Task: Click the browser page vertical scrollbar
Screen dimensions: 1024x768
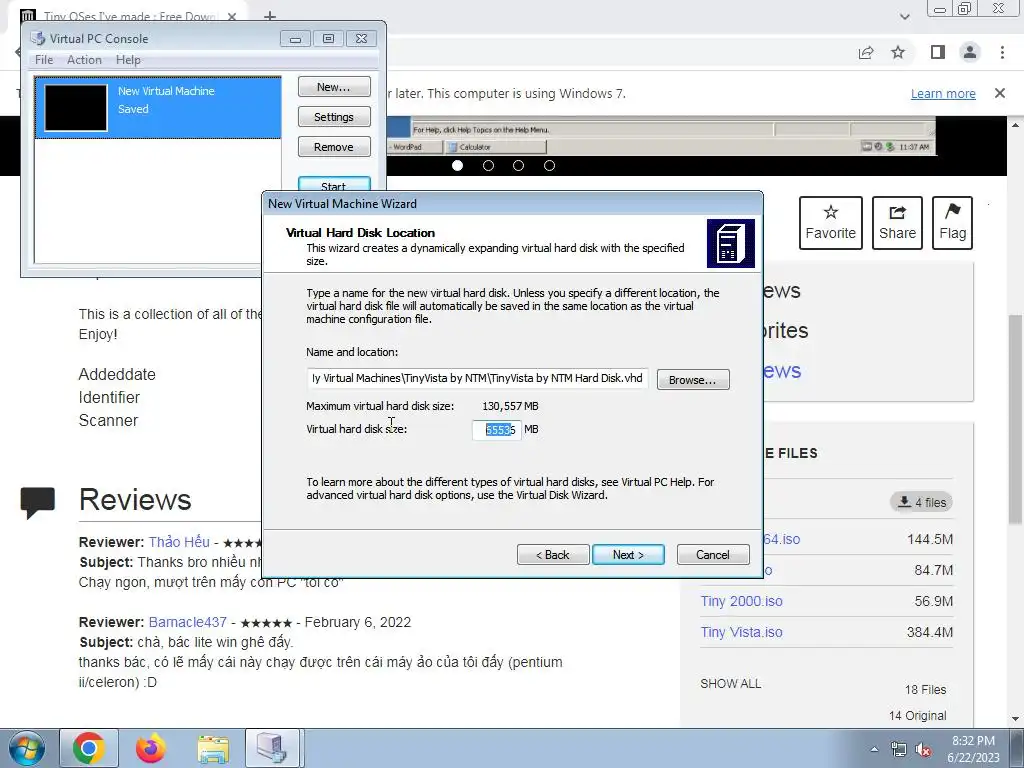Action: pos(1015,418)
